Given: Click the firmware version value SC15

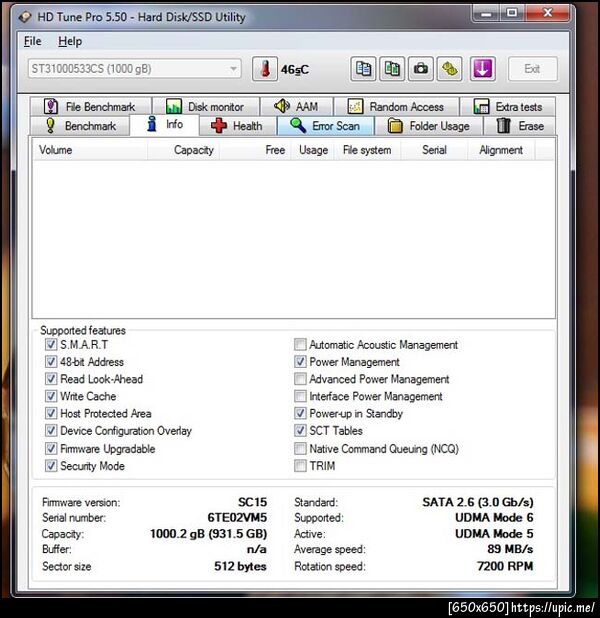Looking at the screenshot, I should (x=252, y=502).
